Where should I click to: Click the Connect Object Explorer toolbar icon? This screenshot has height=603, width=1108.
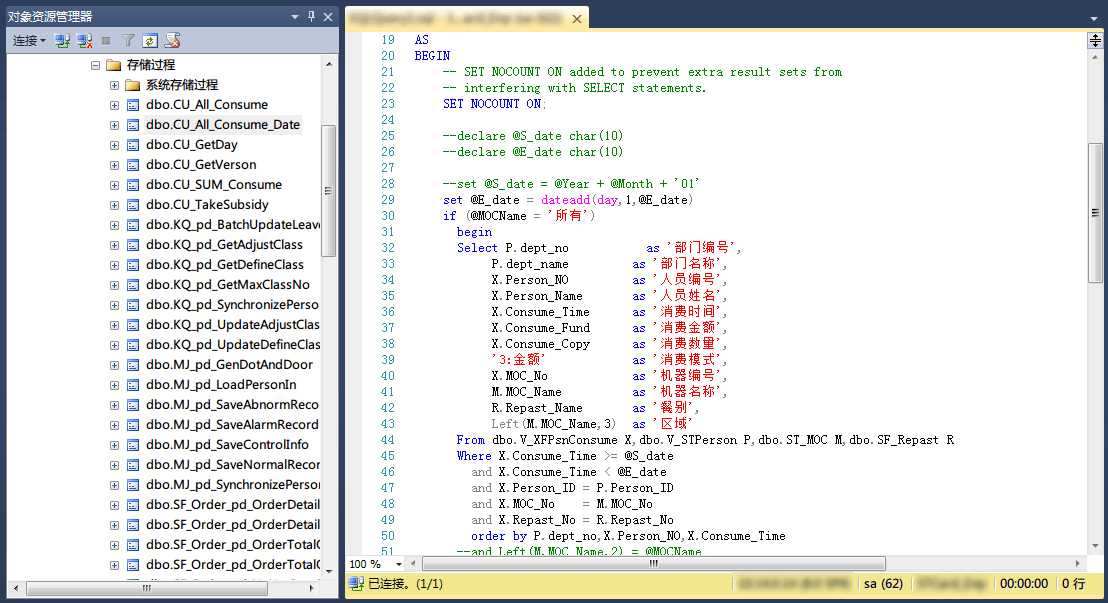(62, 41)
